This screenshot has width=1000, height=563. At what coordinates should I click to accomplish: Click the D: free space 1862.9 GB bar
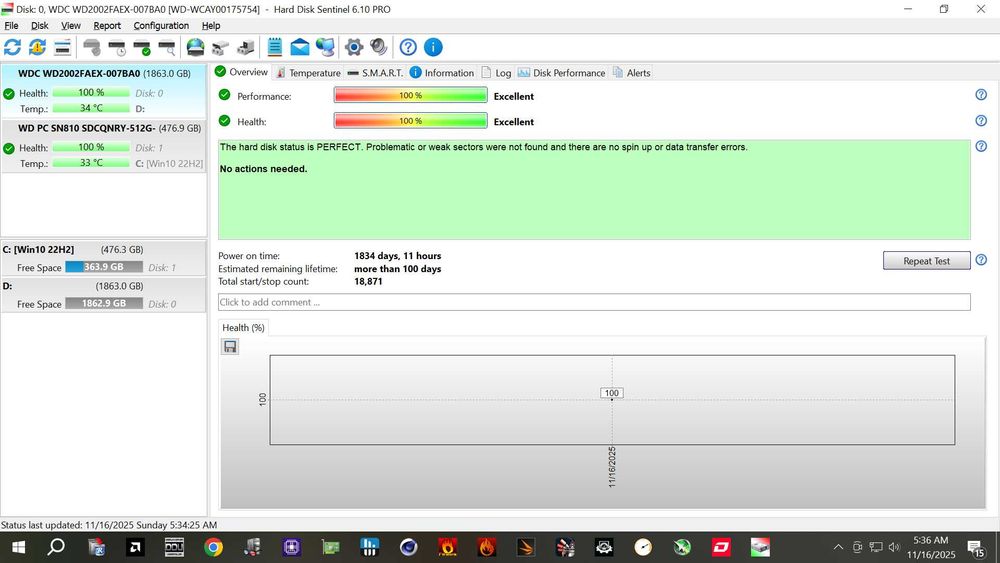[104, 303]
